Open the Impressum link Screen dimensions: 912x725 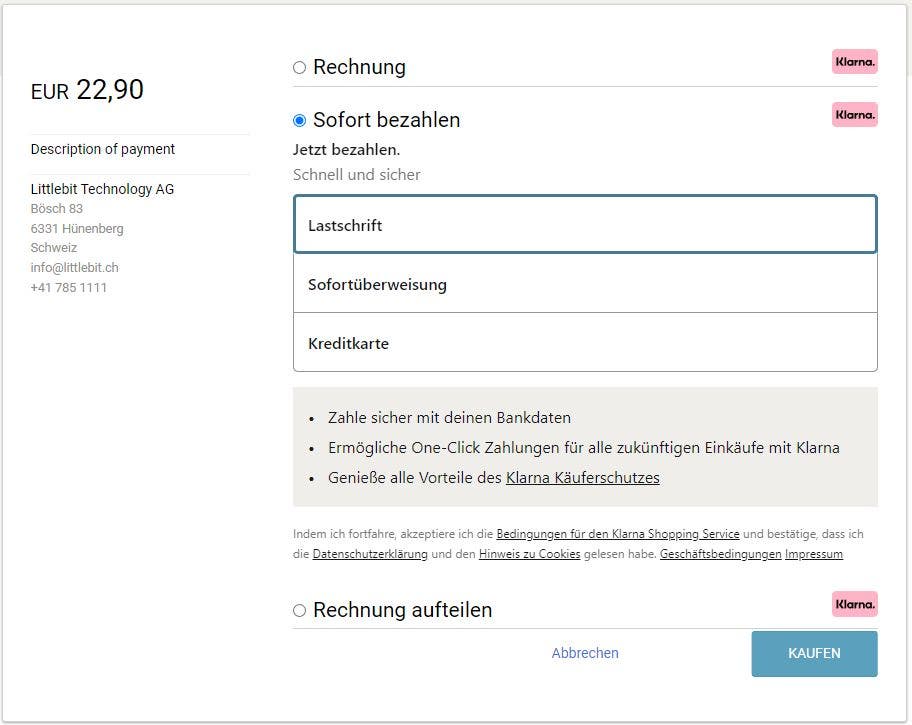click(814, 554)
